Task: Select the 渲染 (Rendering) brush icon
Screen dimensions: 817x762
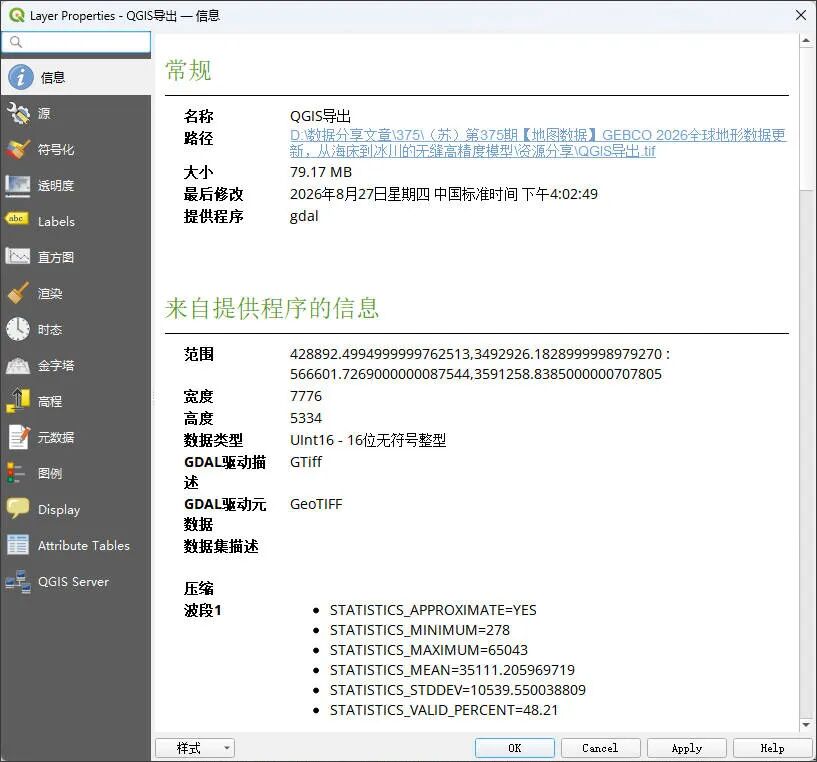Action: 18,293
